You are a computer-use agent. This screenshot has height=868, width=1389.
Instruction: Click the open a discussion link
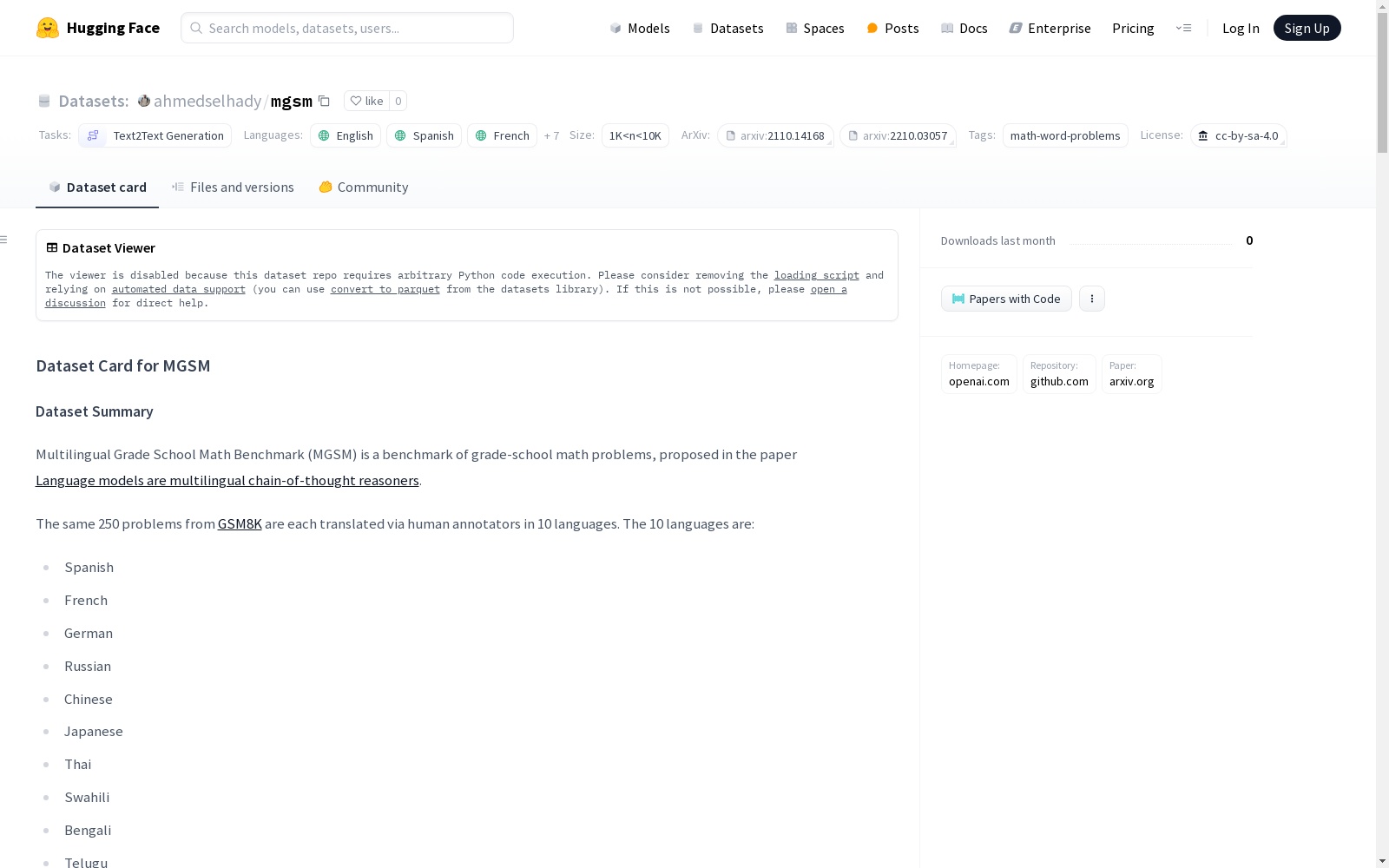[x=828, y=289]
